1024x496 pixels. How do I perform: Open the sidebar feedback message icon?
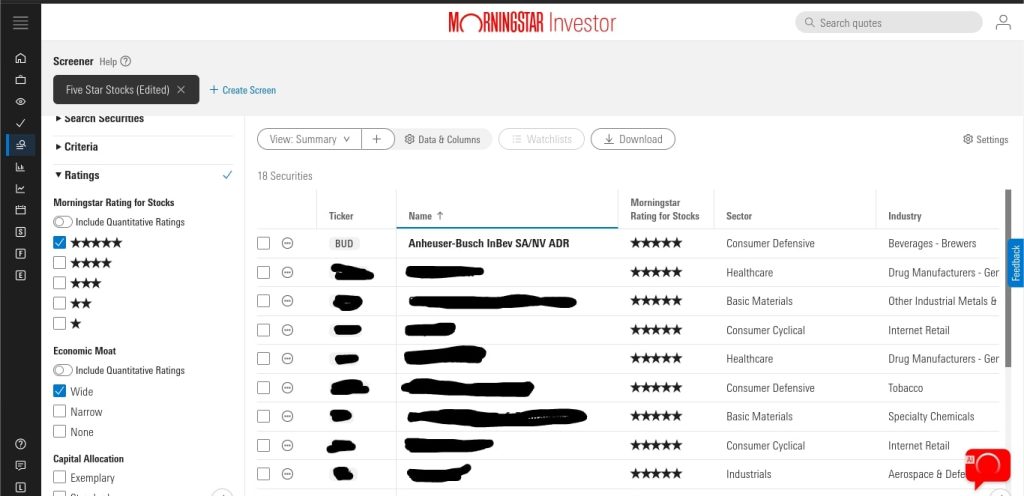click(x=20, y=465)
